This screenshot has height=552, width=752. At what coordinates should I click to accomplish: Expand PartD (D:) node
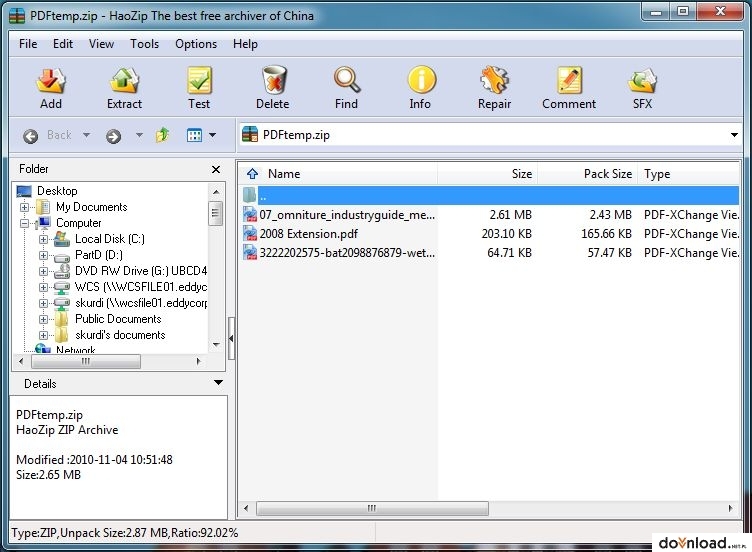click(x=44, y=255)
